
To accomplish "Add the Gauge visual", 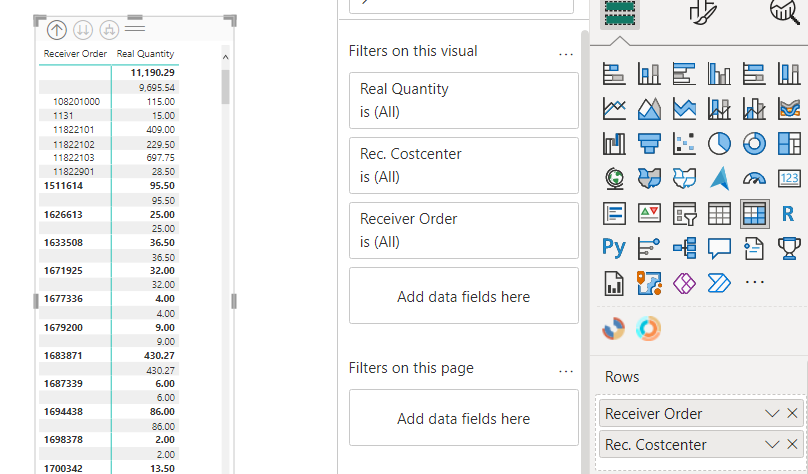I will pyautogui.click(x=754, y=178).
